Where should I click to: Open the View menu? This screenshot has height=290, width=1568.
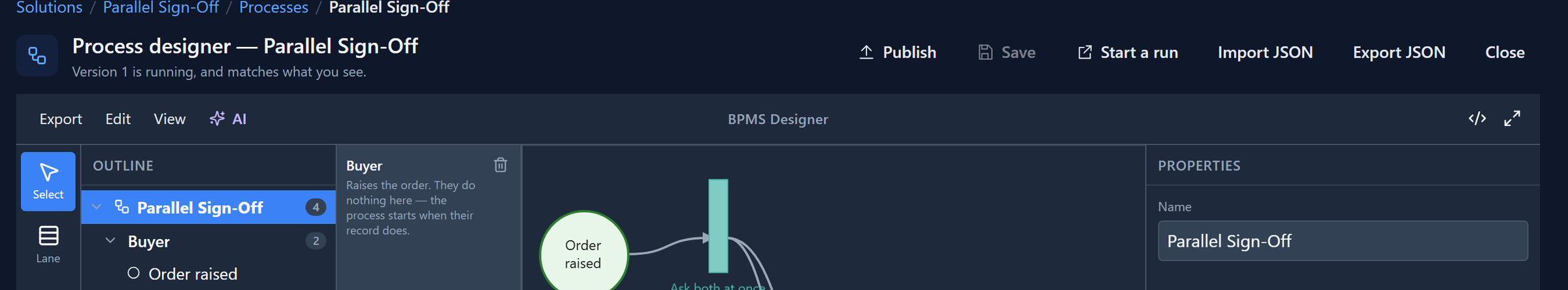coord(170,119)
